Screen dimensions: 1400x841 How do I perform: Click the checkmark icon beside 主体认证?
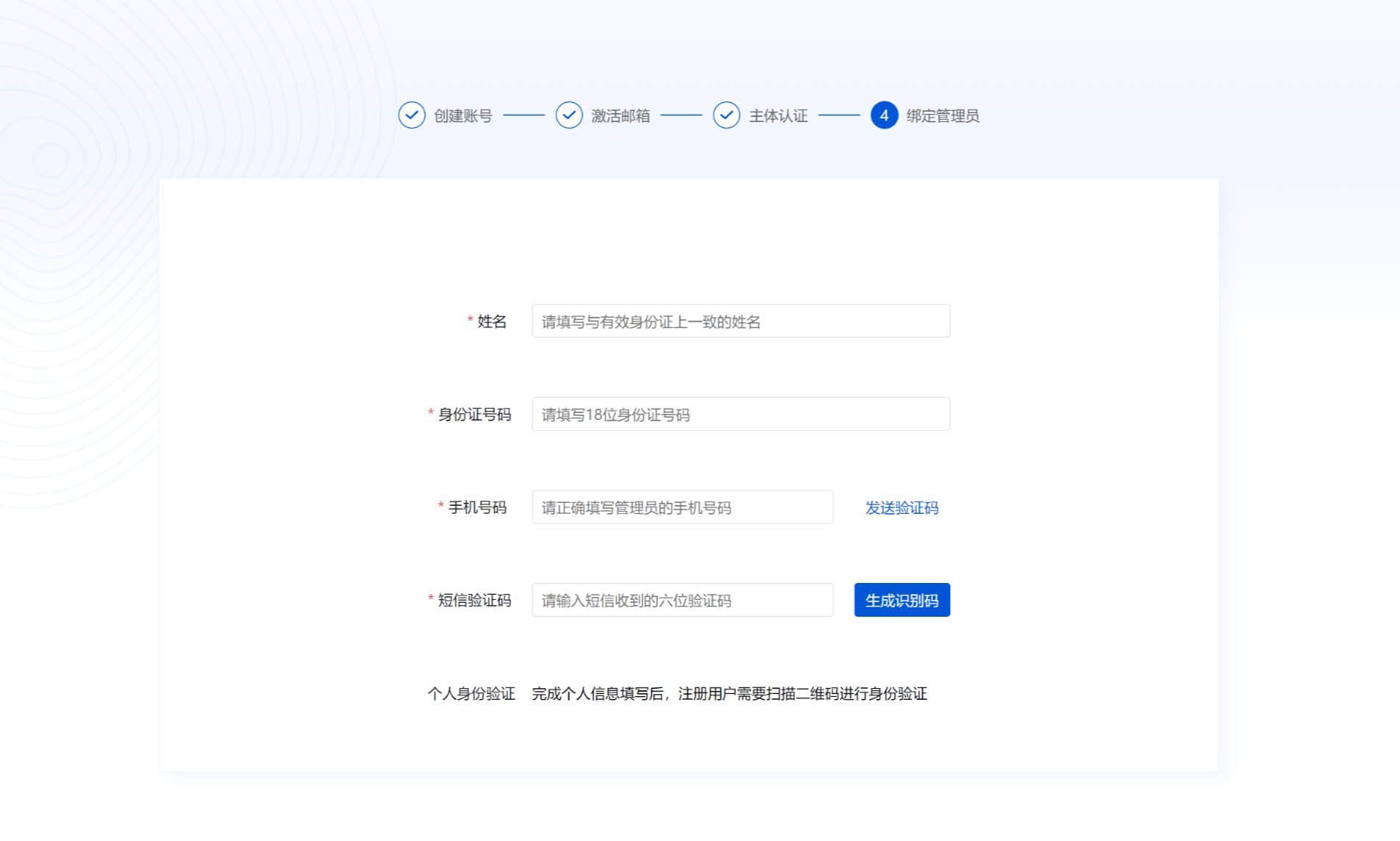coord(726,115)
